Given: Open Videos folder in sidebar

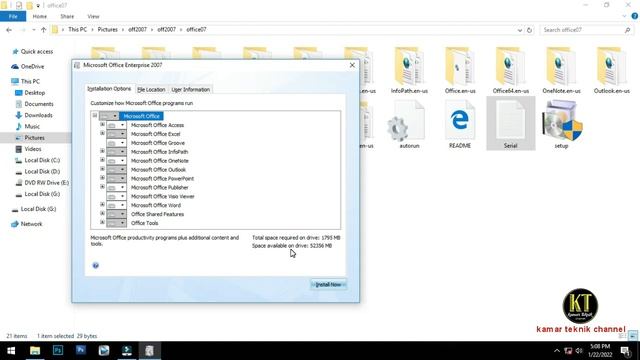Looking at the screenshot, I should pyautogui.click(x=33, y=149).
